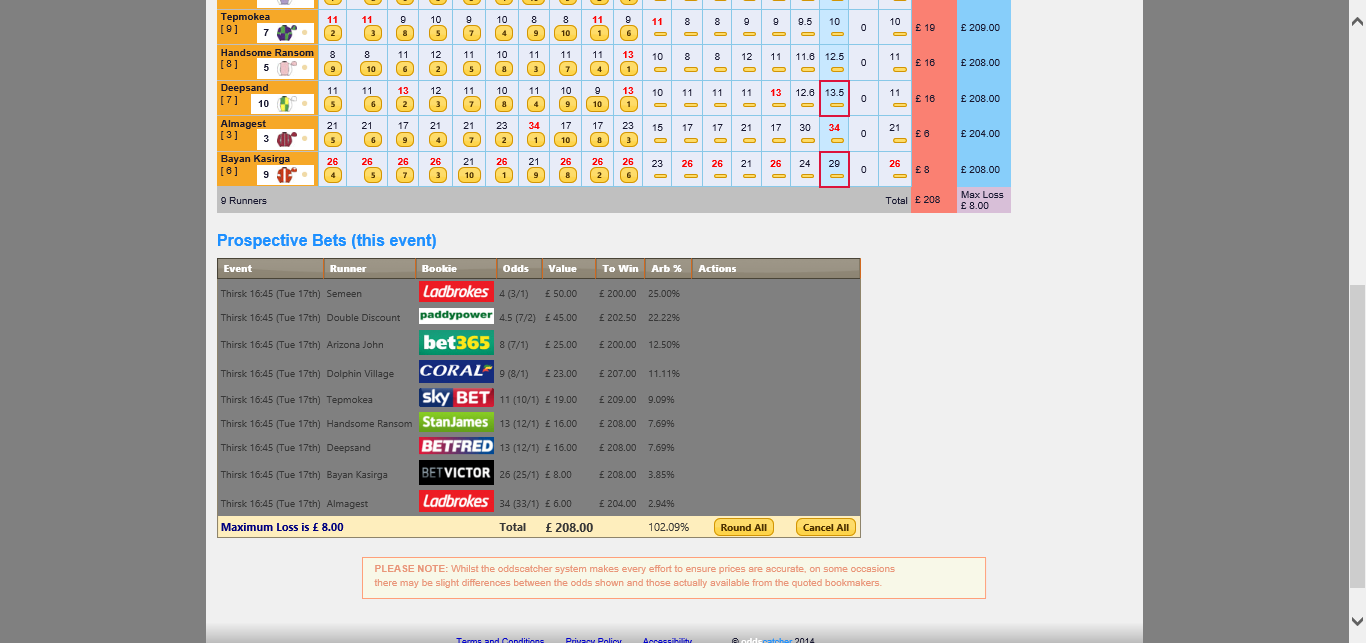1366x643 pixels.
Task: Select the Tepmokea runner name
Action: [245, 17]
